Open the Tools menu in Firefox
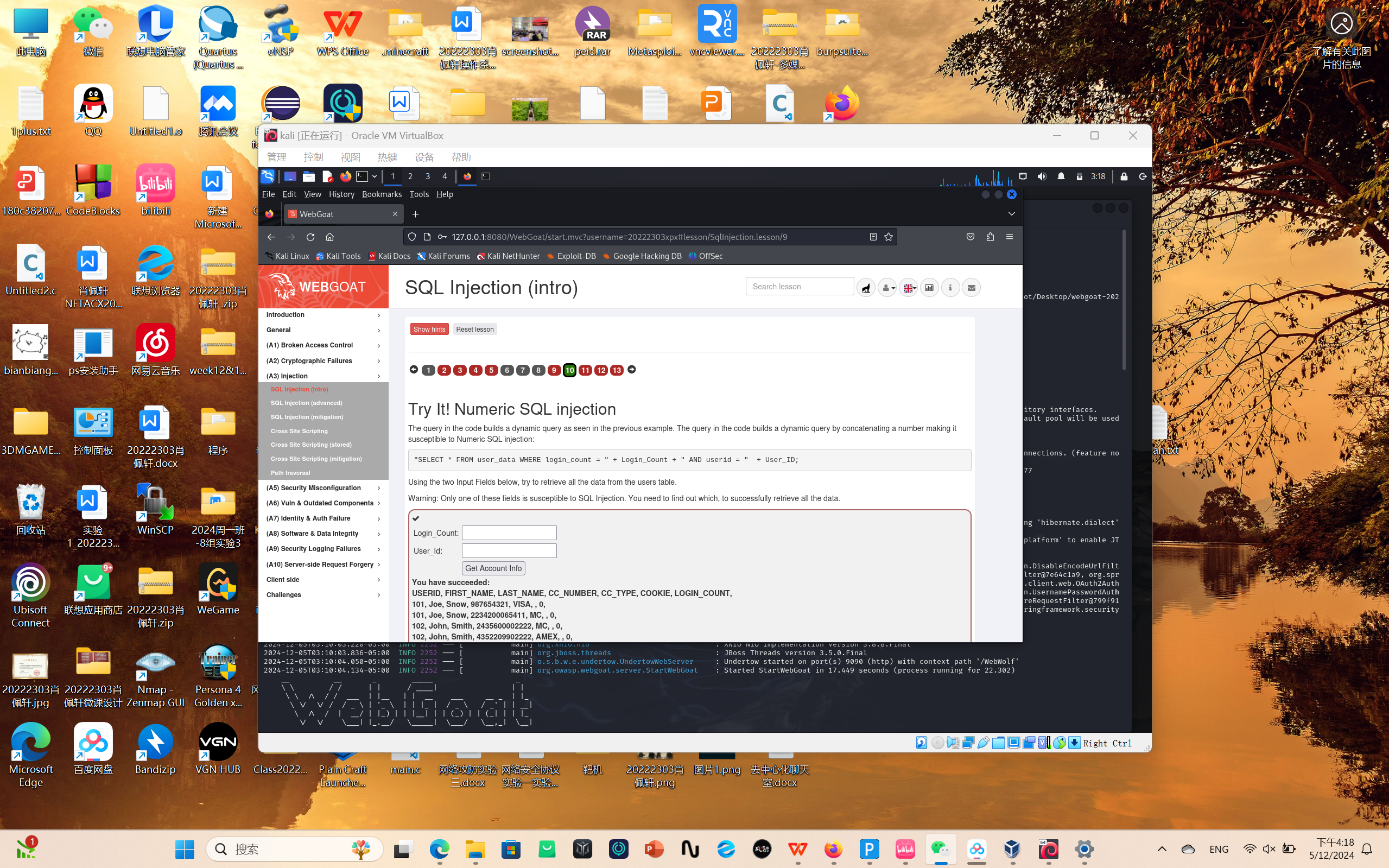The width and height of the screenshot is (1389, 868). click(x=419, y=194)
